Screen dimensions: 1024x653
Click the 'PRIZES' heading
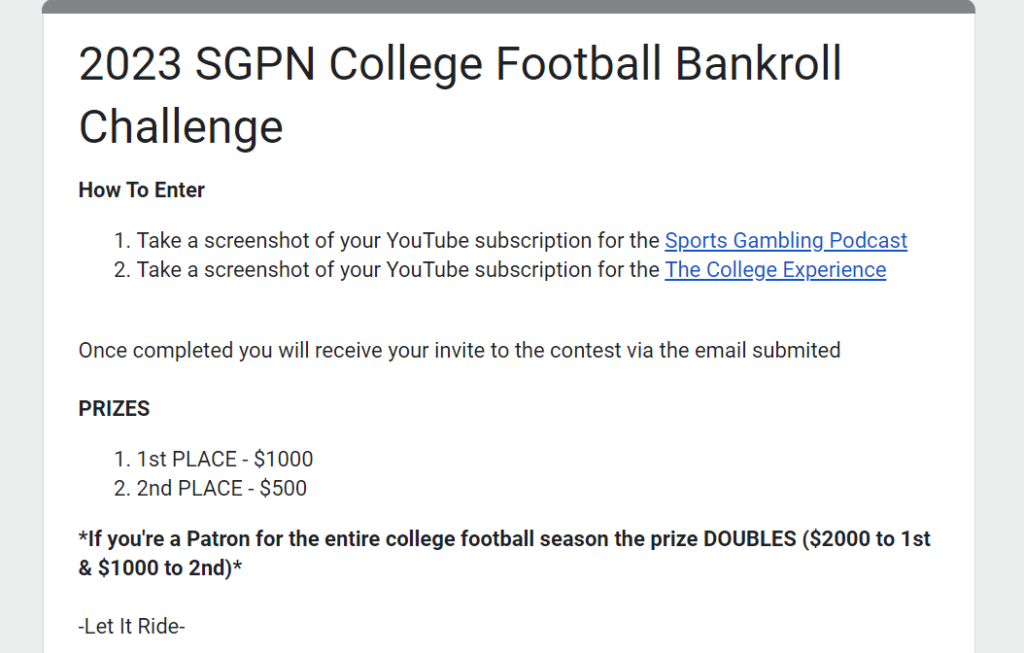[x=114, y=409]
